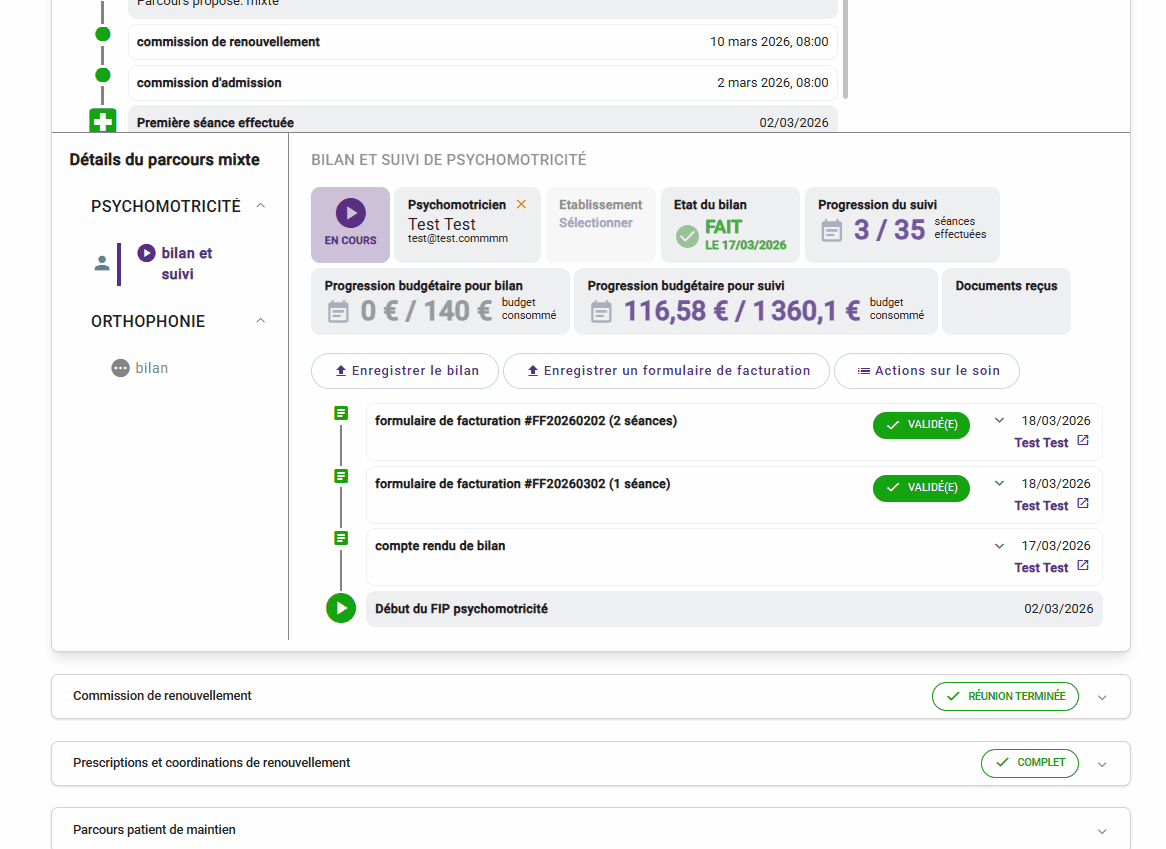Collapse the PSYCHOMOTRICITÉ section
This screenshot has height=849, width=1166.
point(261,206)
